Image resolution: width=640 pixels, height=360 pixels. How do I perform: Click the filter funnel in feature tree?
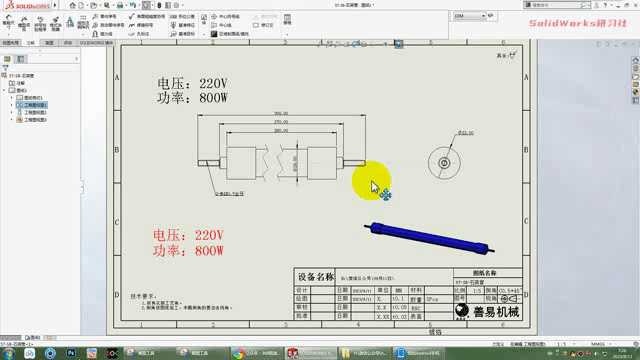click(x=5, y=68)
